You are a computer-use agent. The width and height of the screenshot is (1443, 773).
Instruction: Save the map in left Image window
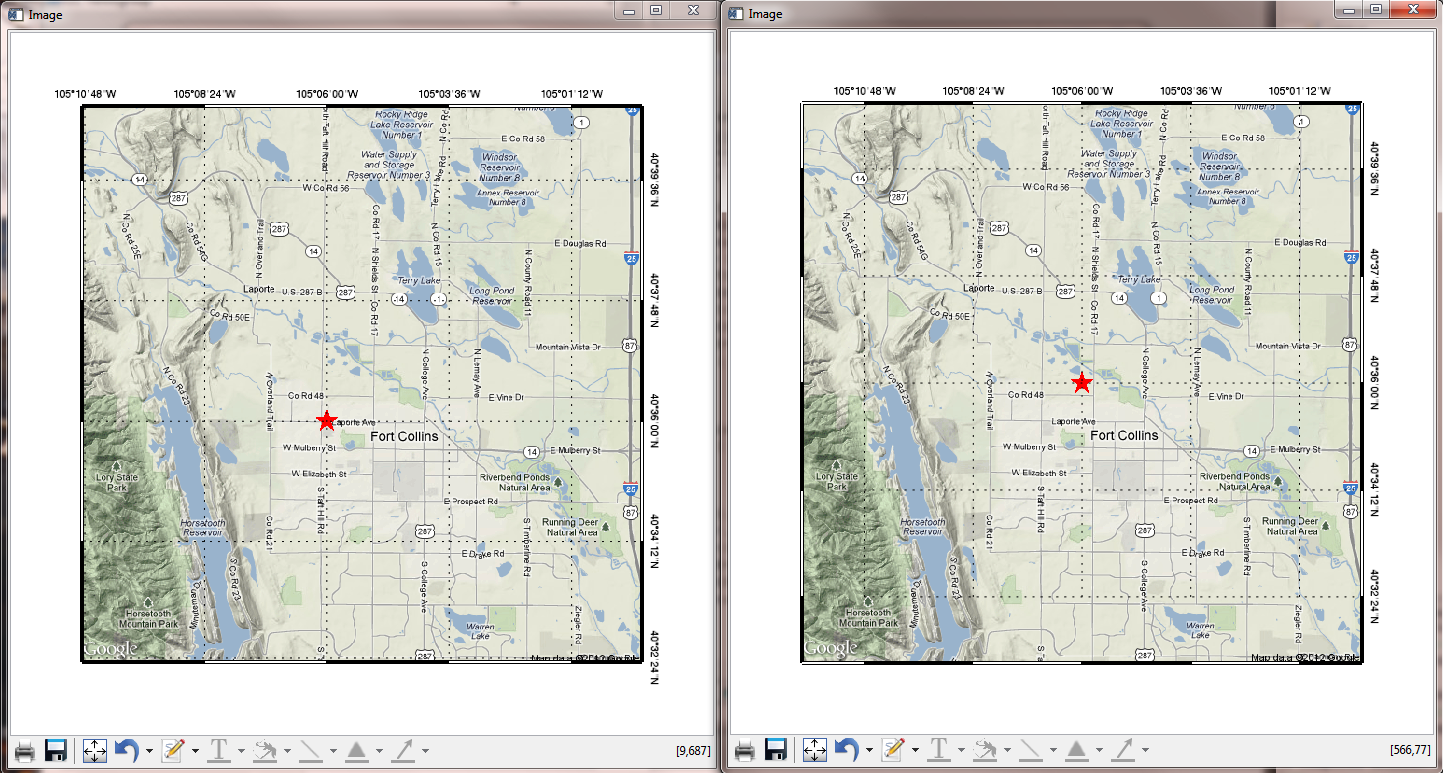coord(56,750)
